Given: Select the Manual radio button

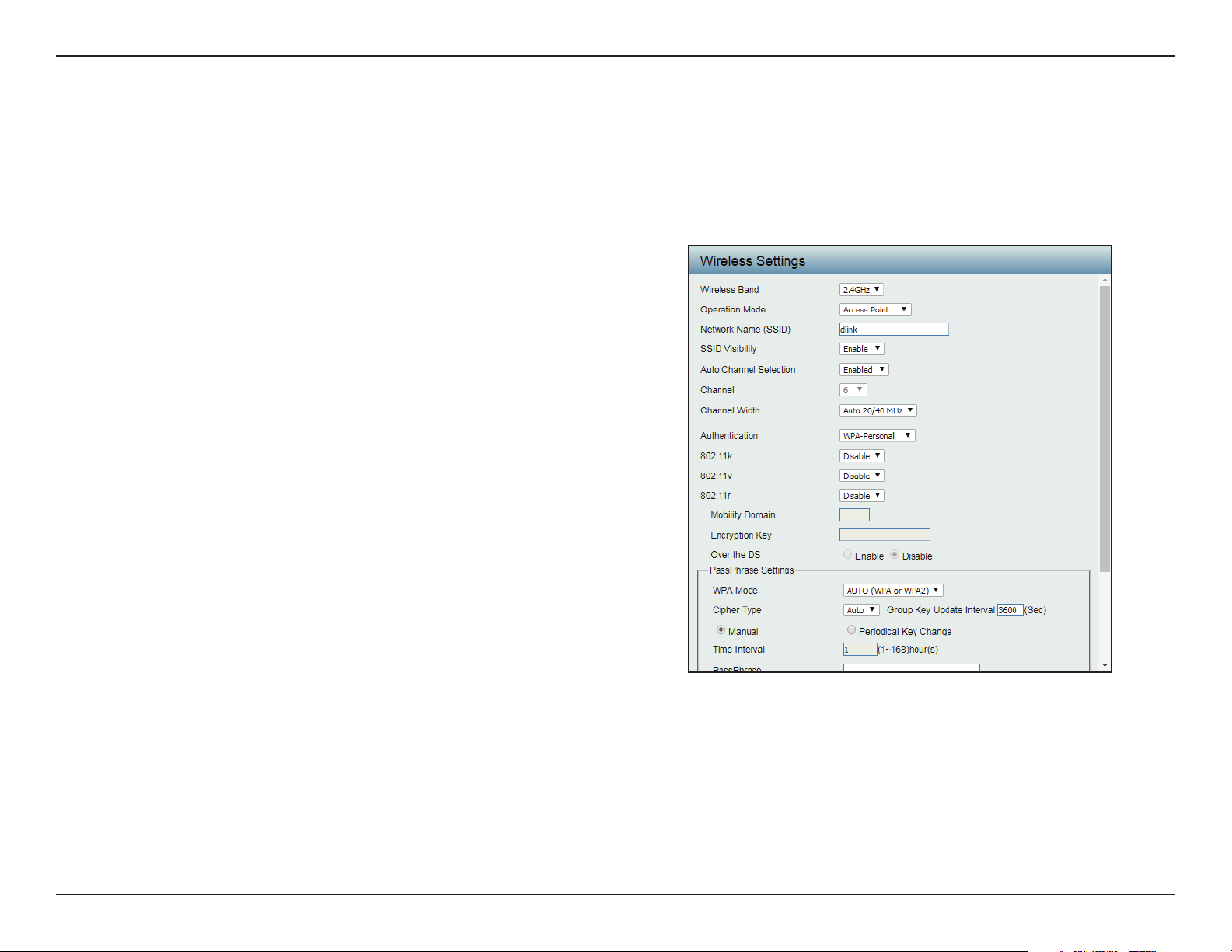Looking at the screenshot, I should tap(721, 630).
